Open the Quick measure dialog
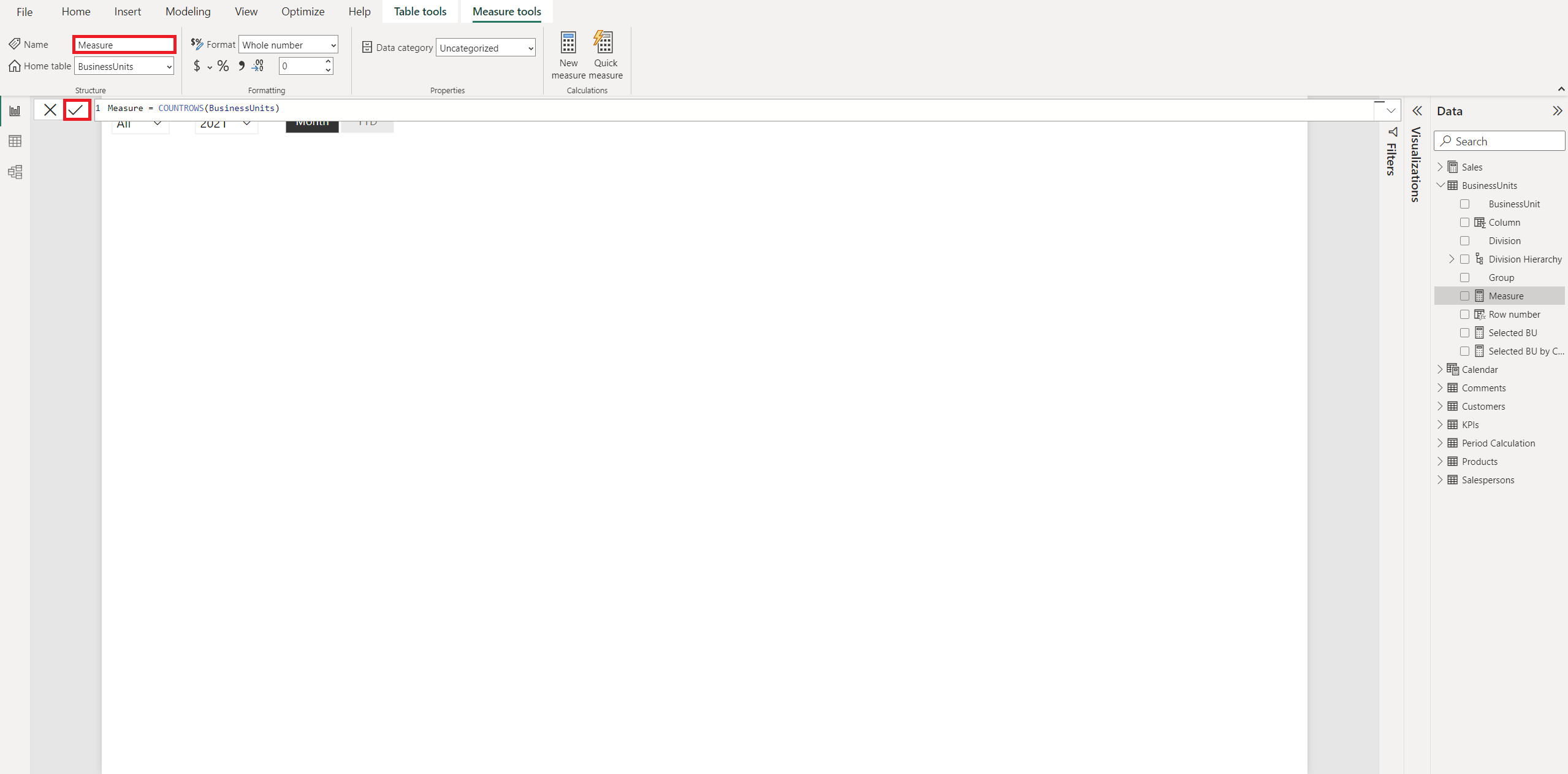The height and width of the screenshot is (774, 1568). [604, 54]
